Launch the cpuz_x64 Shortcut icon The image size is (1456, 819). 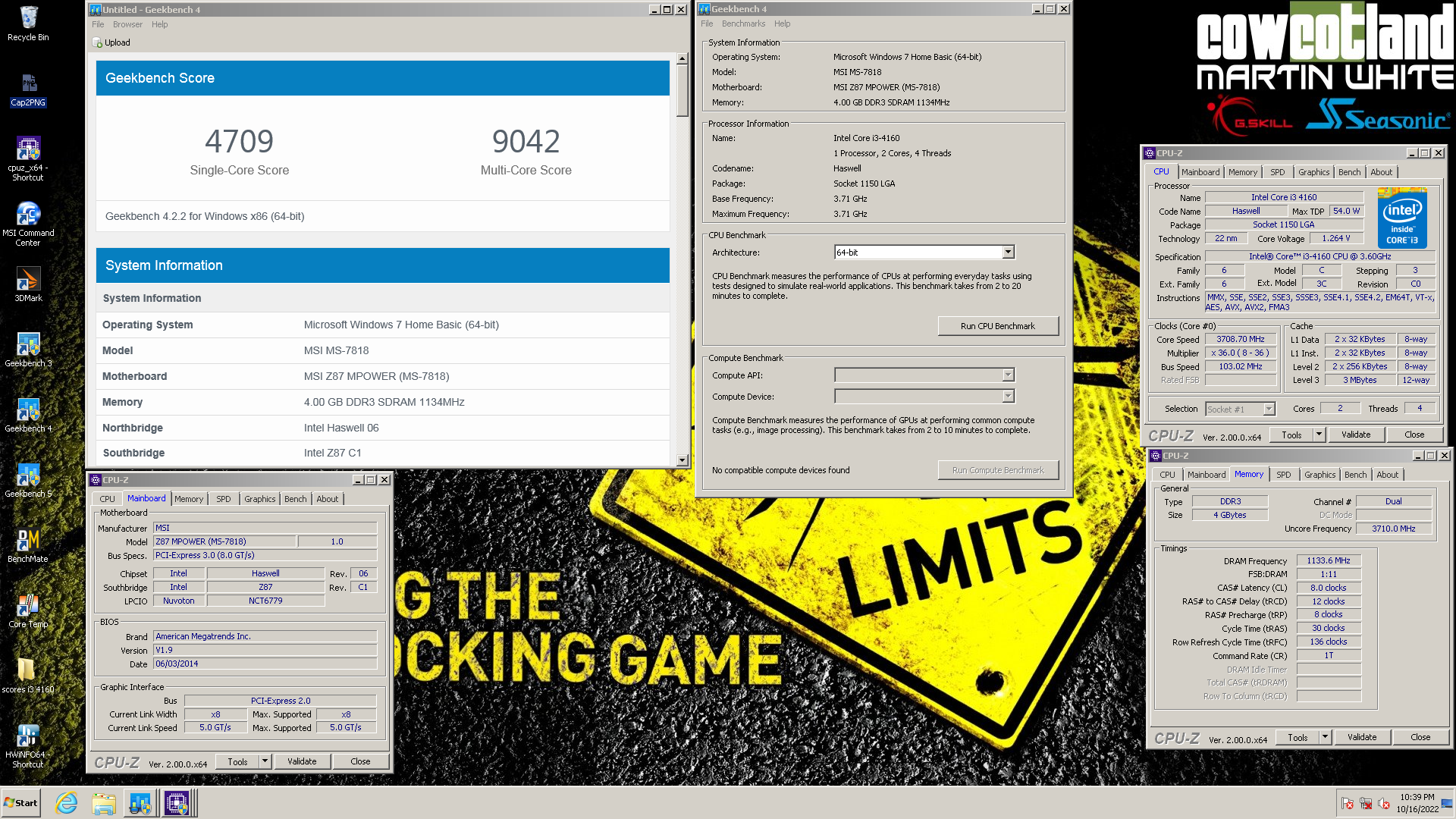(28, 158)
